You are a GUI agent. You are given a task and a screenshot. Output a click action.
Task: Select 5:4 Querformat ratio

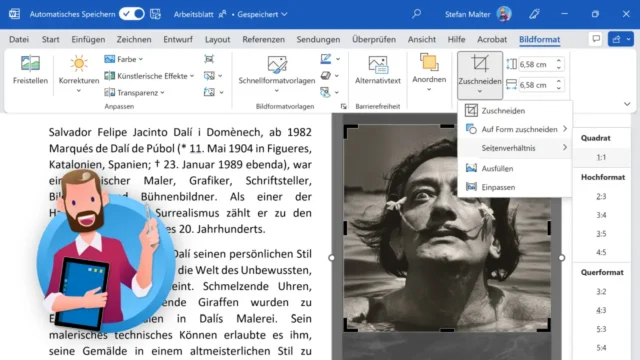pyautogui.click(x=602, y=348)
